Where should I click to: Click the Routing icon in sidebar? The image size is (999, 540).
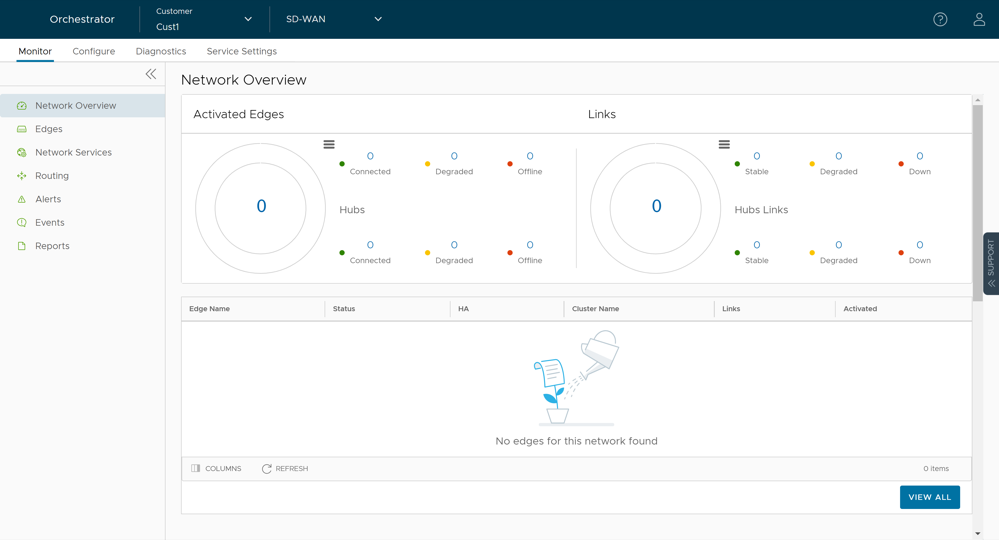tap(22, 176)
